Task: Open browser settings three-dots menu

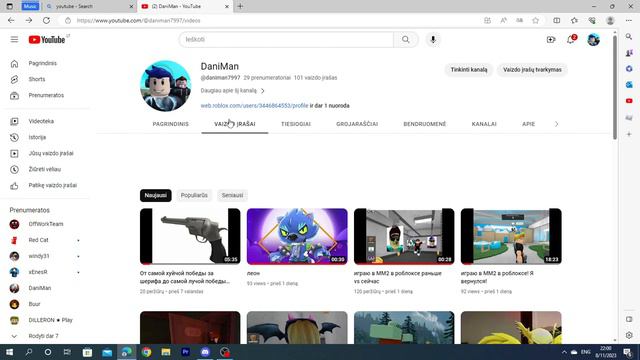Action: tap(629, 20)
